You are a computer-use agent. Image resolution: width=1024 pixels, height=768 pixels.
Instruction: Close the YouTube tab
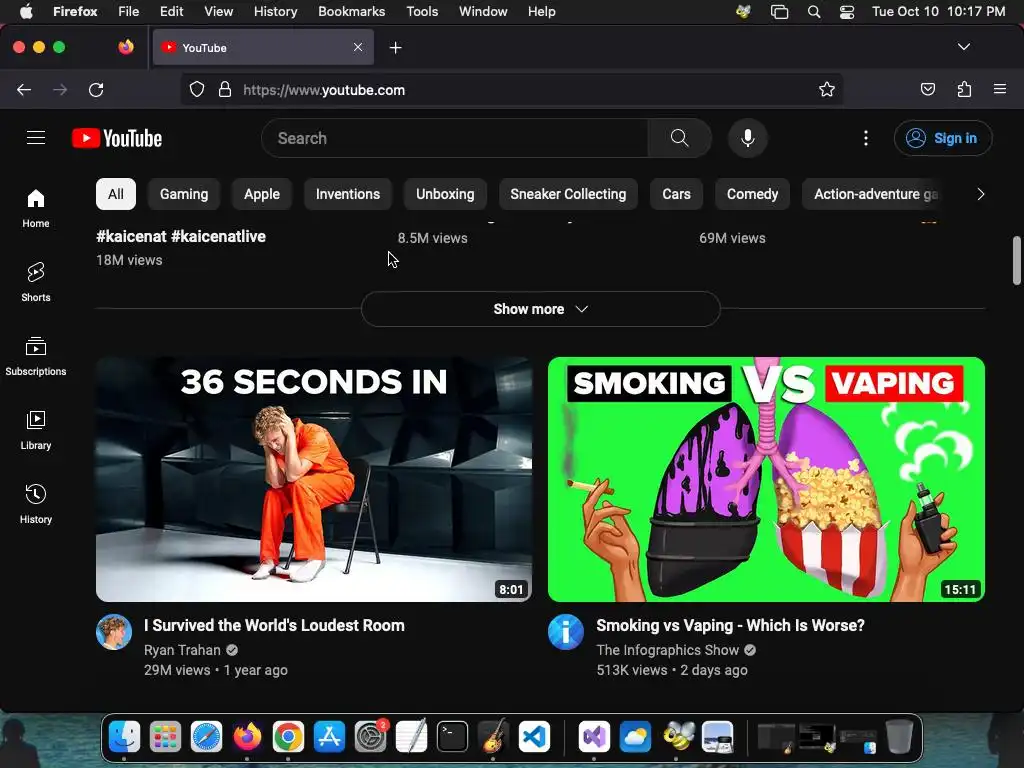tap(358, 47)
